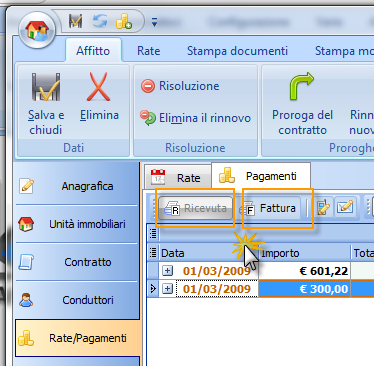Click the save icon in quick access toolbar
Image resolution: width=374 pixels, height=366 pixels.
[x=76, y=21]
